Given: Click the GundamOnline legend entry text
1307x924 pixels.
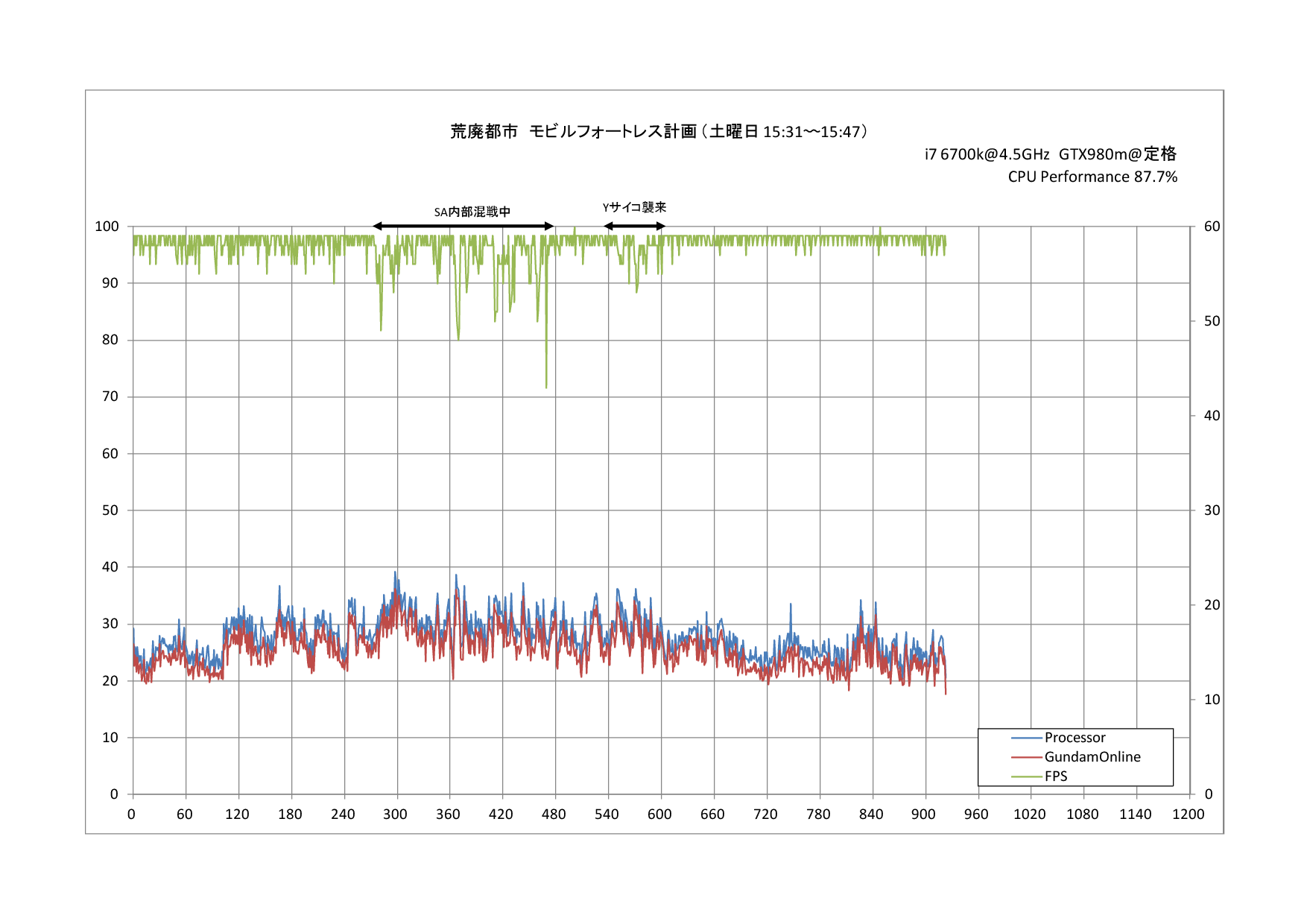Looking at the screenshot, I should (1092, 757).
